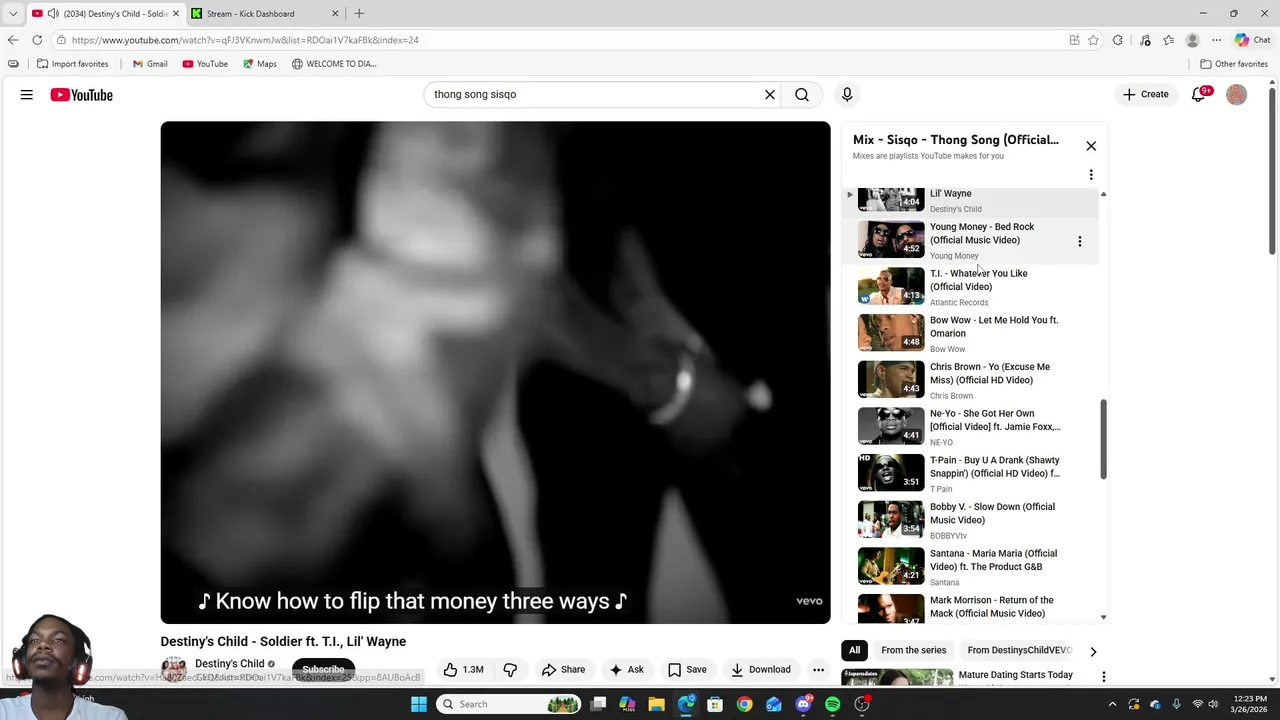Select the Destiny's Child YouTube tab
The width and height of the screenshot is (1280, 720).
click(105, 14)
